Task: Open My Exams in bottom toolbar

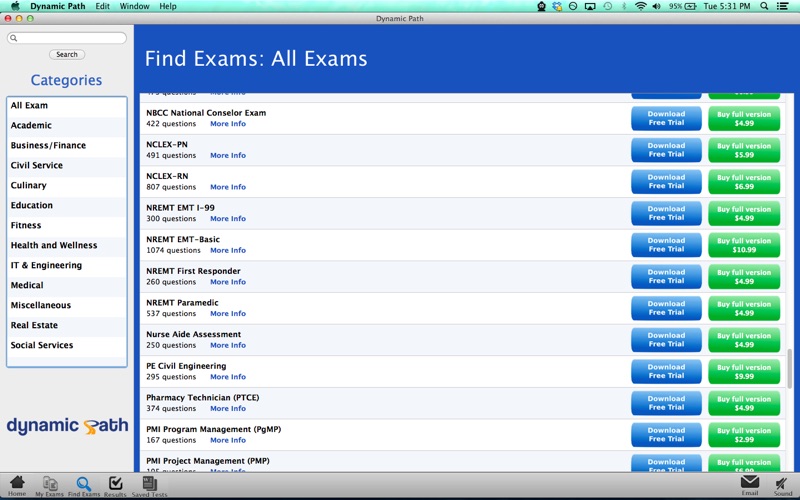Action: coord(49,486)
